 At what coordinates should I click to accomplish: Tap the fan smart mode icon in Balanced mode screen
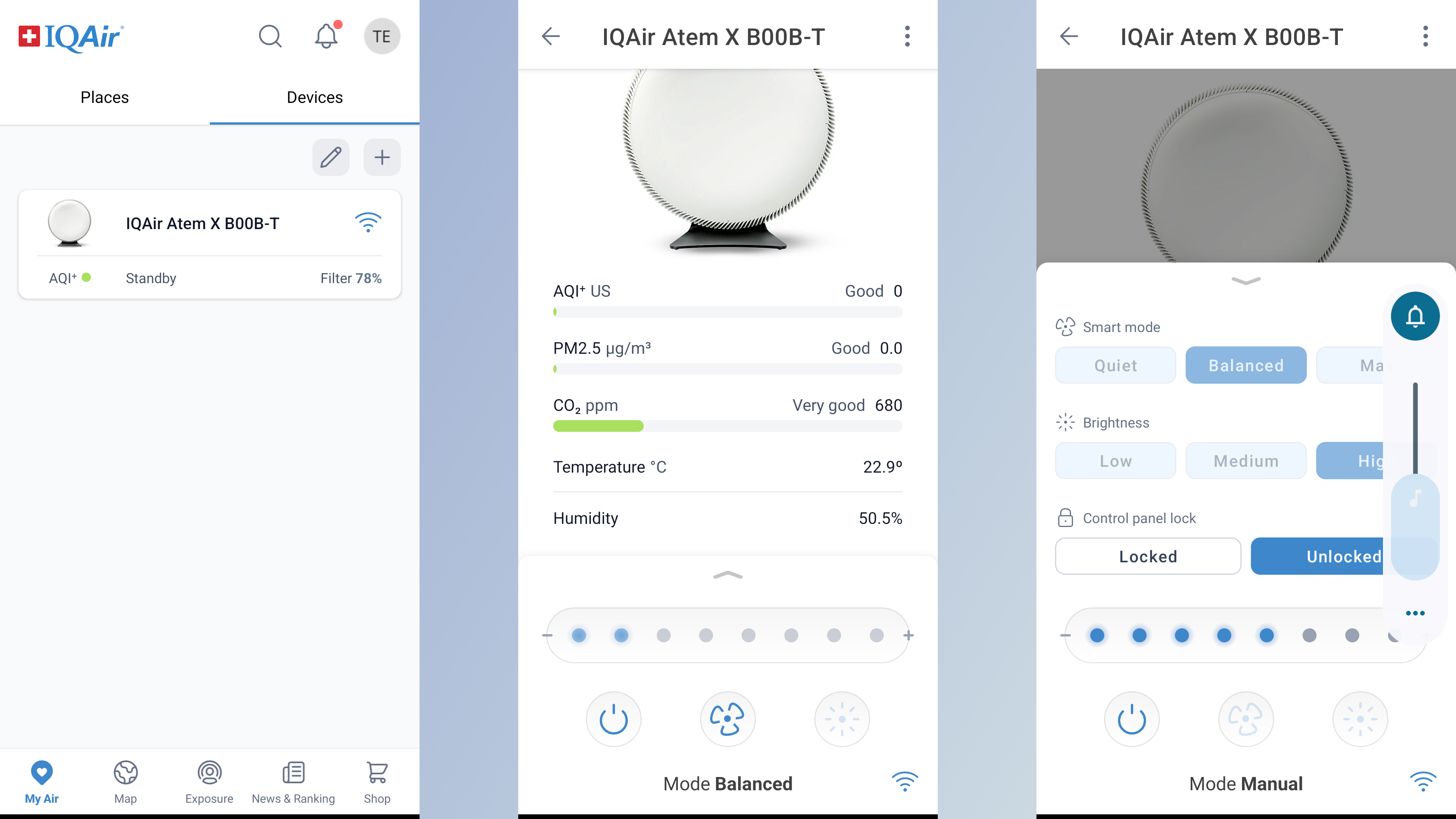pos(728,719)
